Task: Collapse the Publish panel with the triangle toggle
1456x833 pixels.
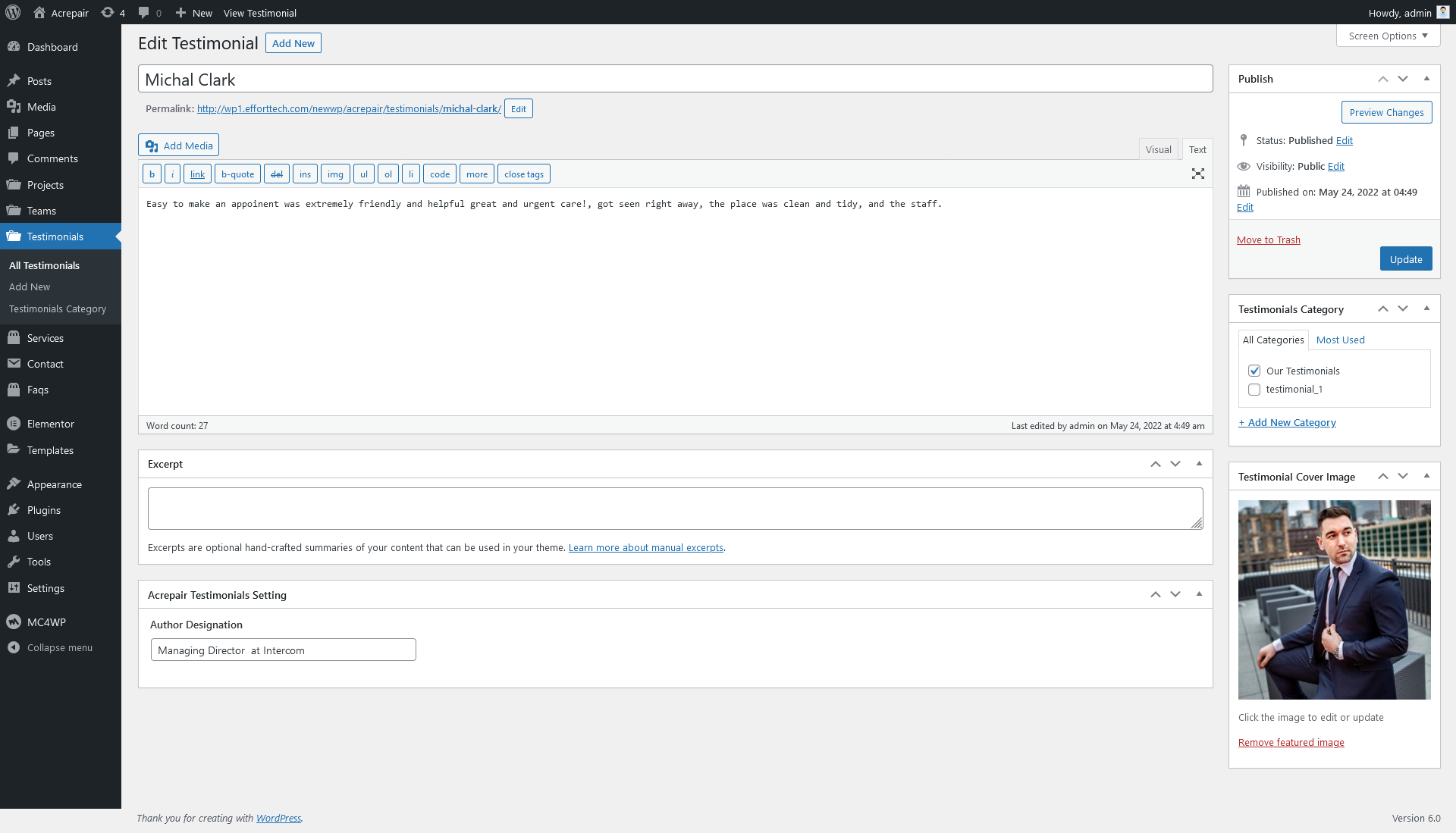Action: [x=1426, y=78]
